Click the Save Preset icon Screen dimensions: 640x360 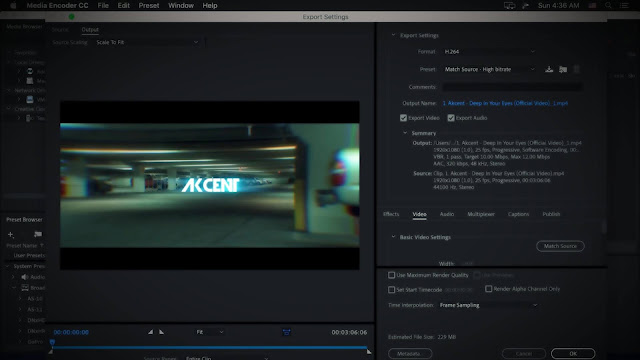549,69
